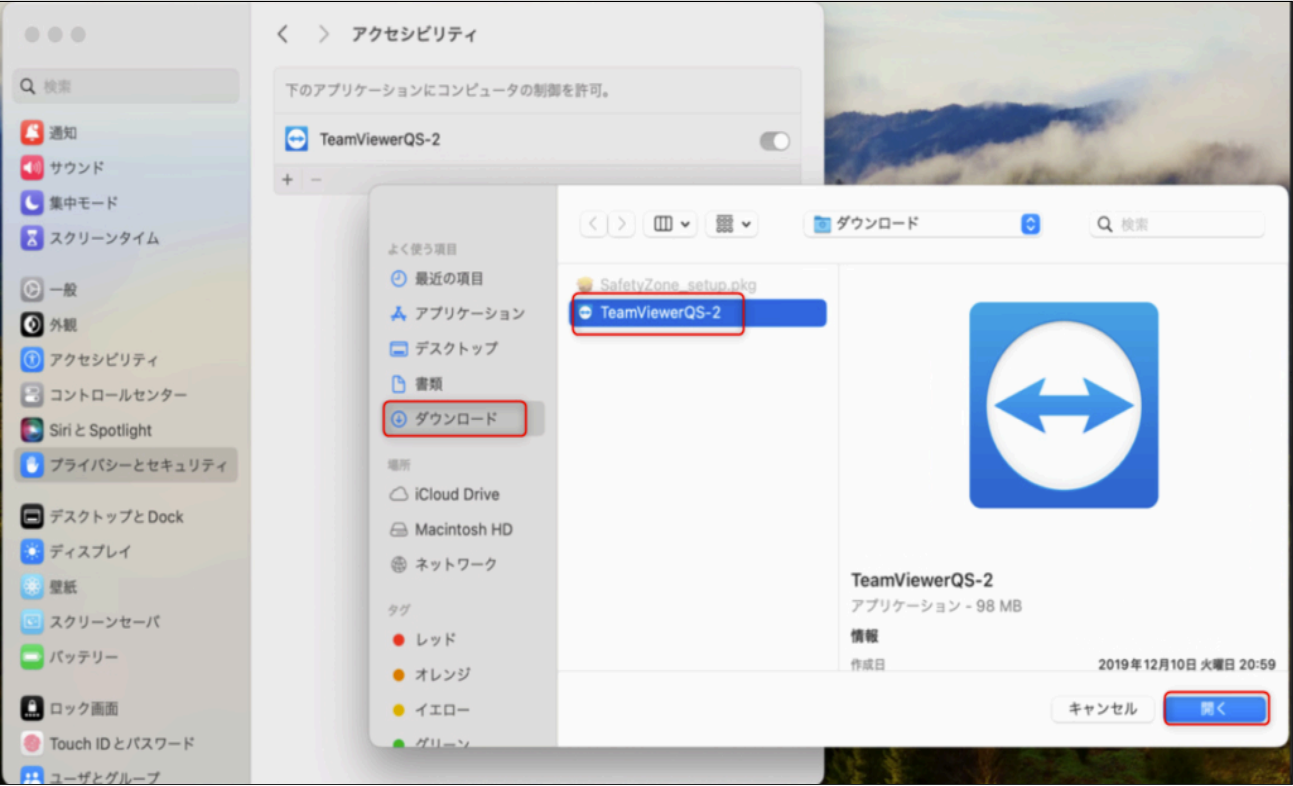Open the grid grouping options dropdown
Image resolution: width=1293 pixels, height=786 pixels.
[x=732, y=225]
